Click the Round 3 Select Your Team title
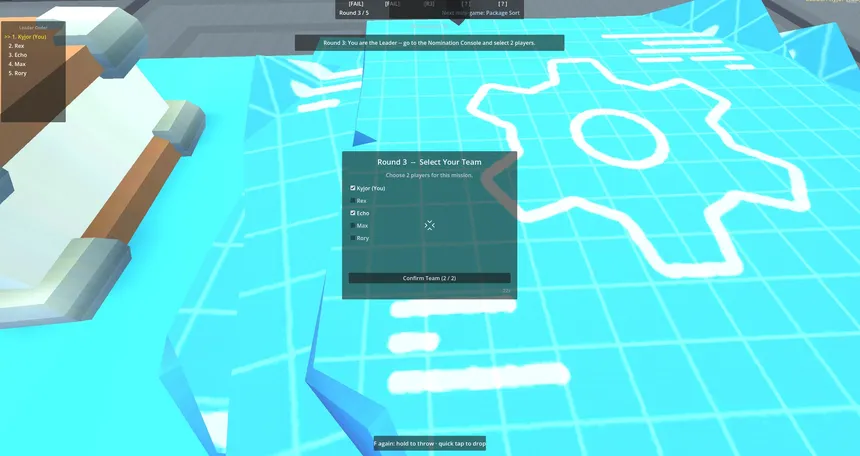 click(x=429, y=162)
